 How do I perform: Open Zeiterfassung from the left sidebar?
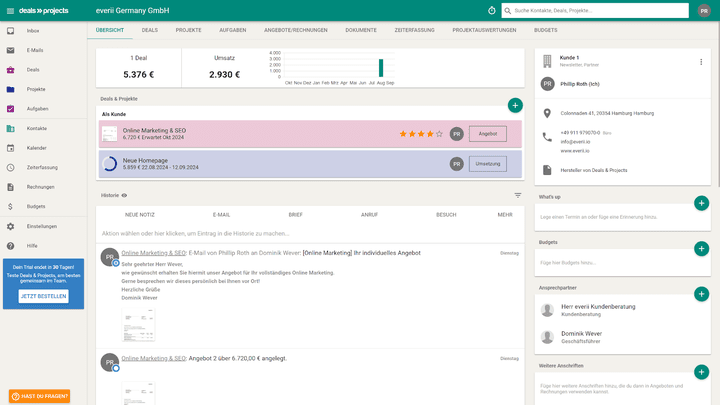(42, 167)
